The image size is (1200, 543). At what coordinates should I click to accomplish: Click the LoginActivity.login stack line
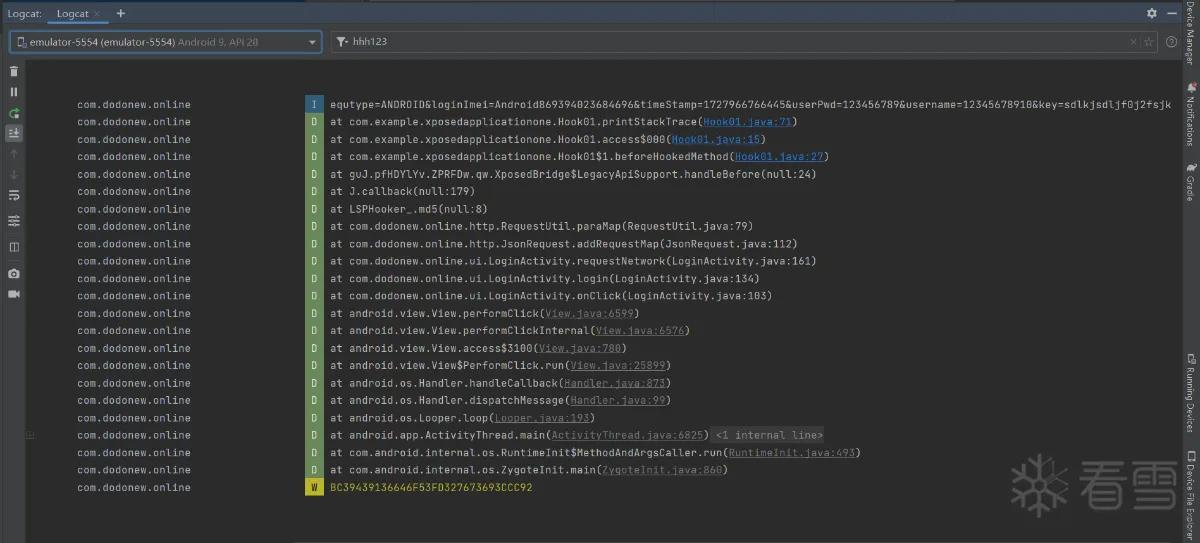(x=545, y=278)
